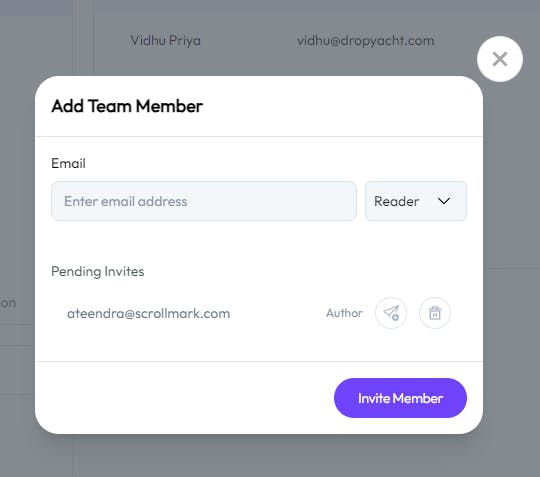The image size is (540, 477).
Task: Expand role options using the chevron arrow
Action: coord(444,201)
